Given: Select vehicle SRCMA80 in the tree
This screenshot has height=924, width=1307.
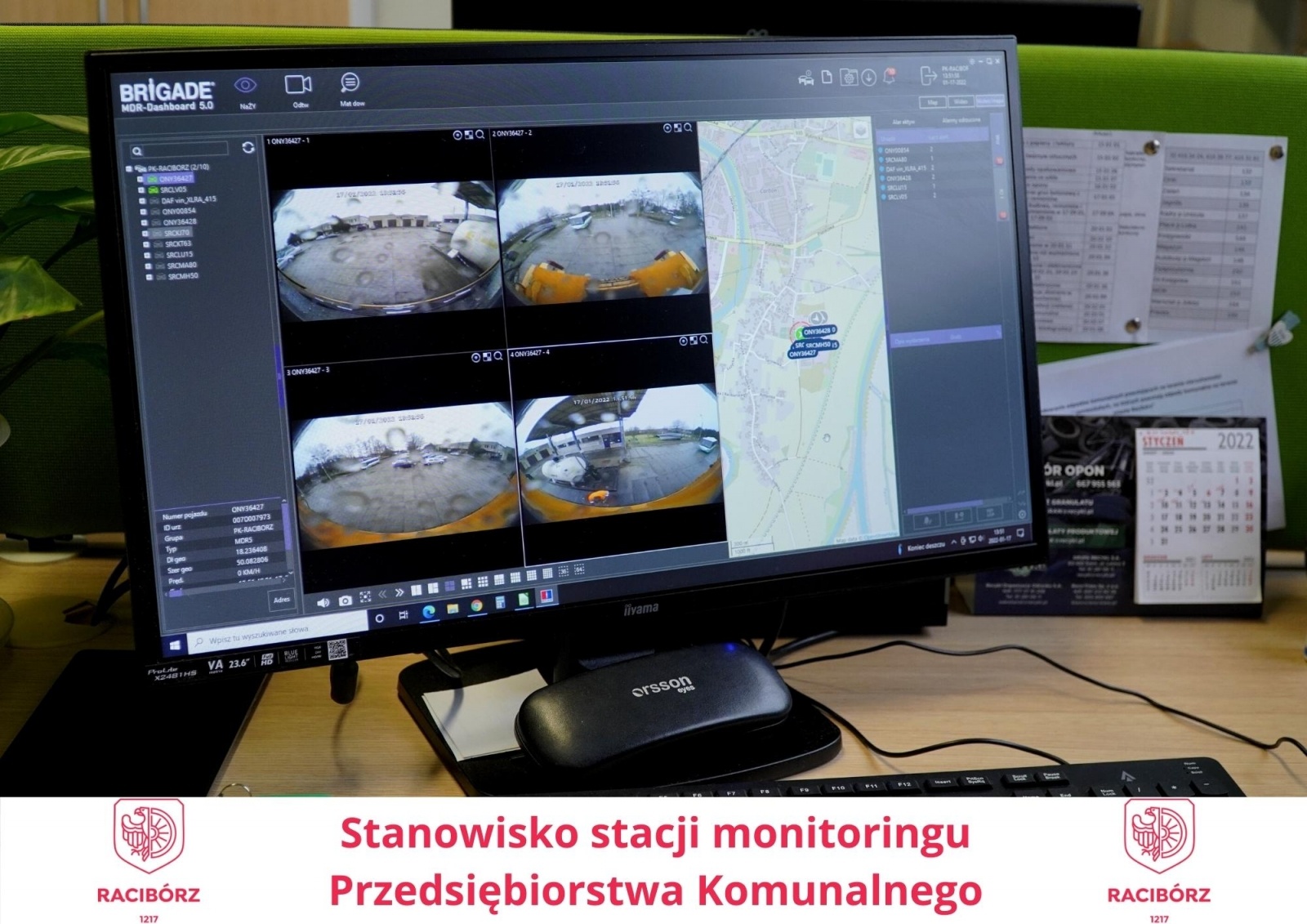Looking at the screenshot, I should [182, 265].
